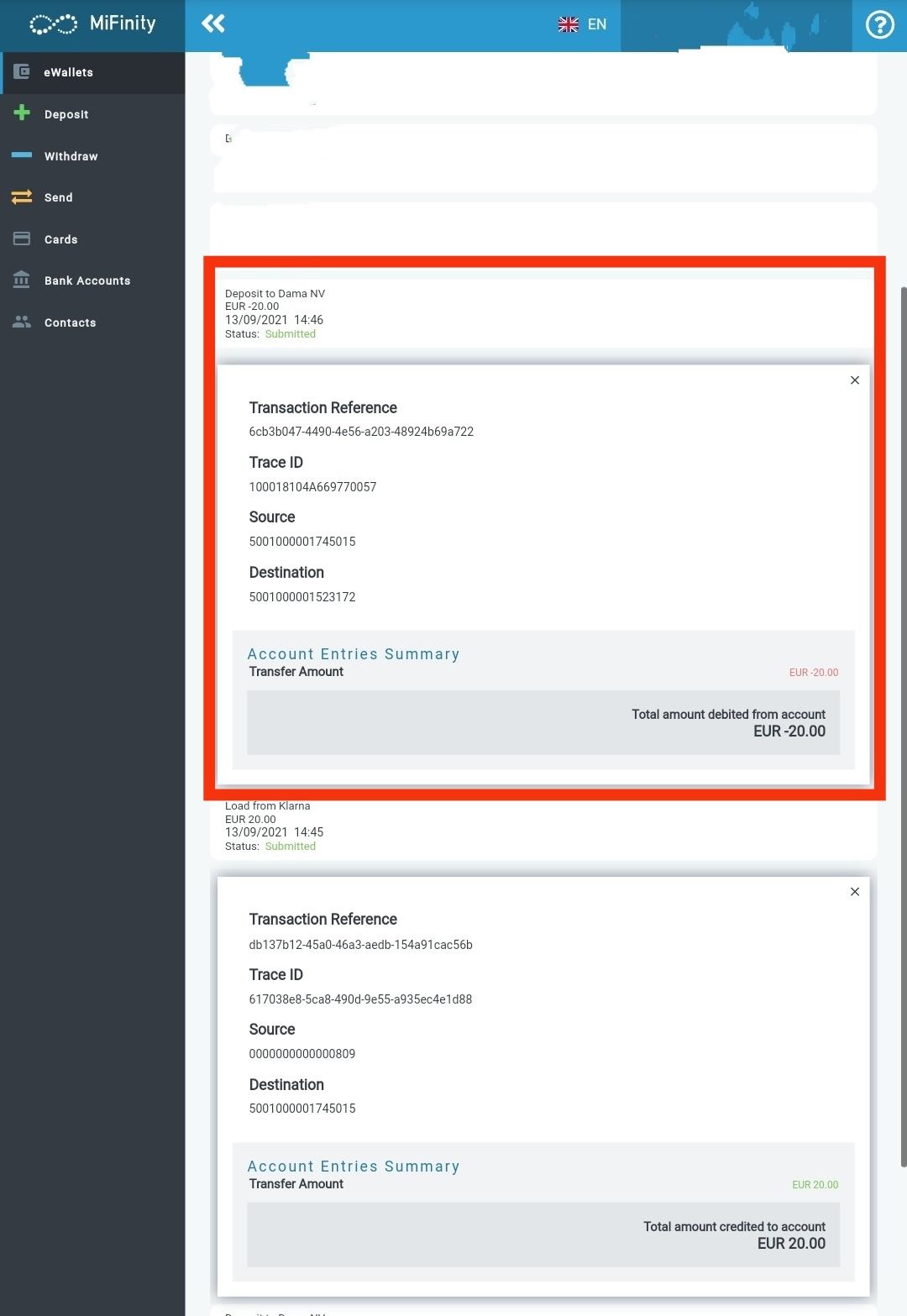Click the MiFinity logo

(92, 24)
